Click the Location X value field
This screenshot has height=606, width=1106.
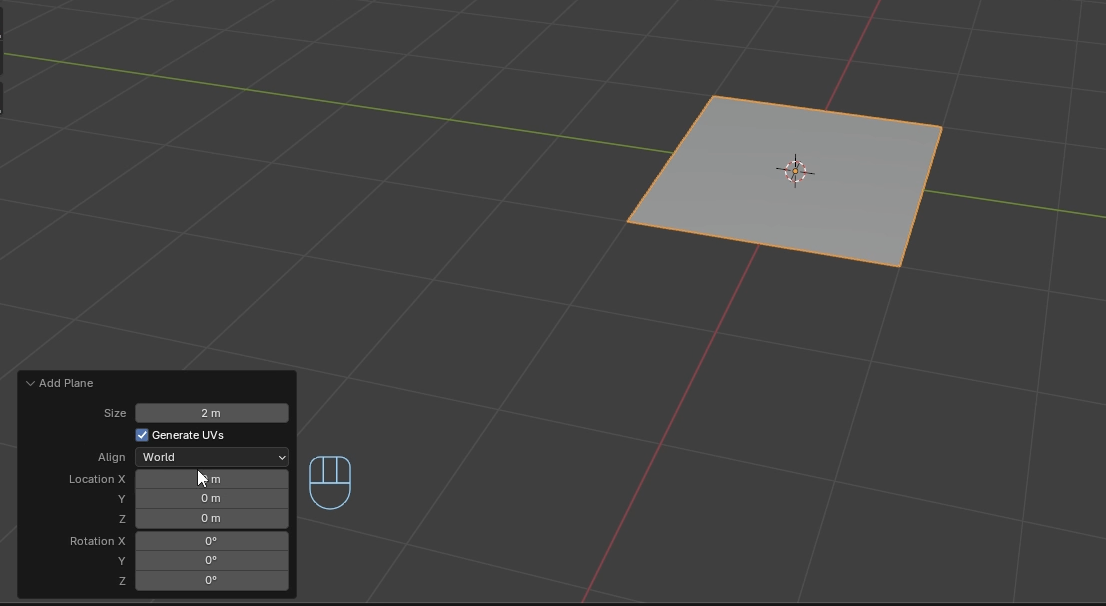(212, 479)
